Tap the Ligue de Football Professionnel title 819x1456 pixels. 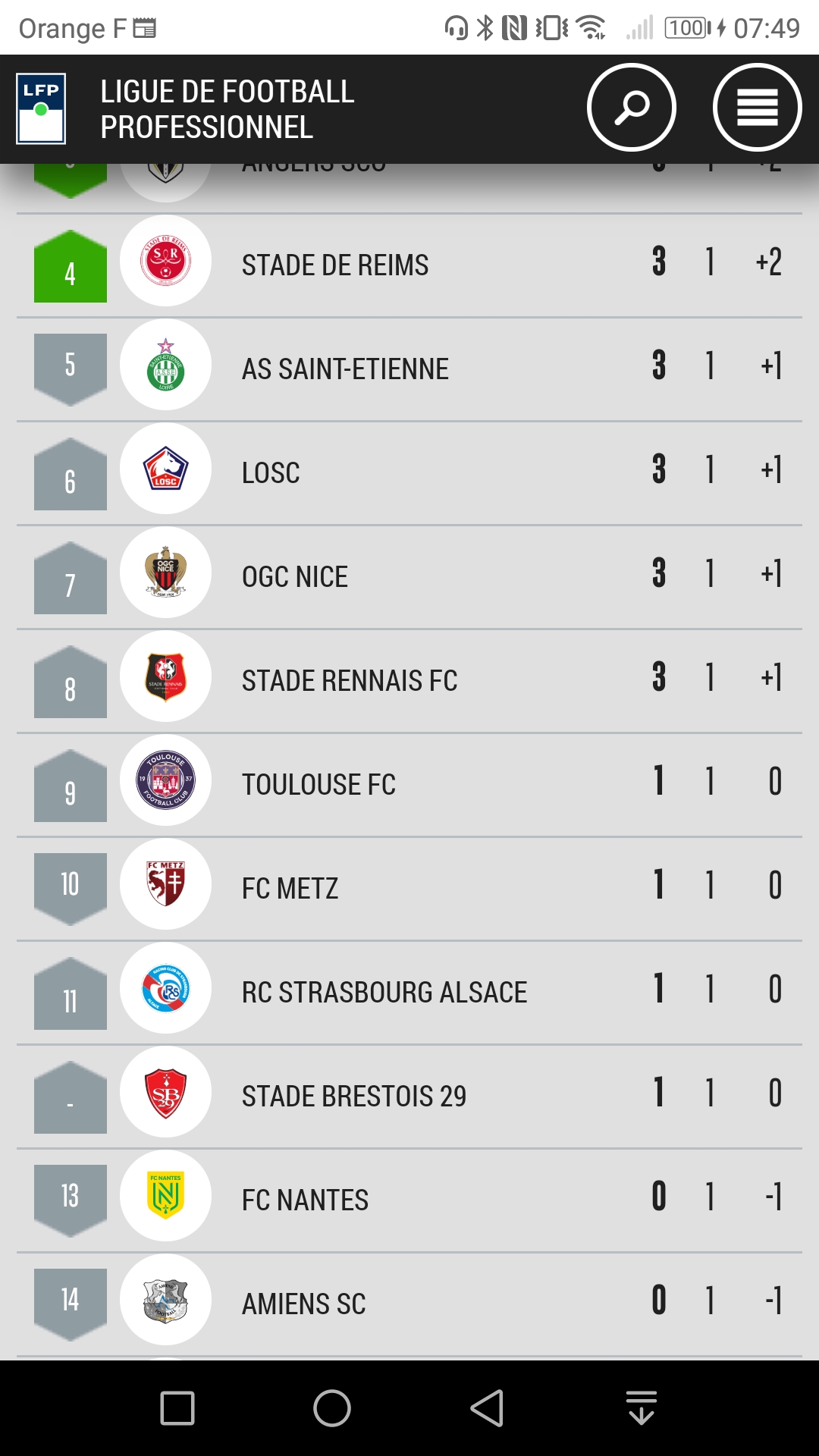tap(227, 109)
